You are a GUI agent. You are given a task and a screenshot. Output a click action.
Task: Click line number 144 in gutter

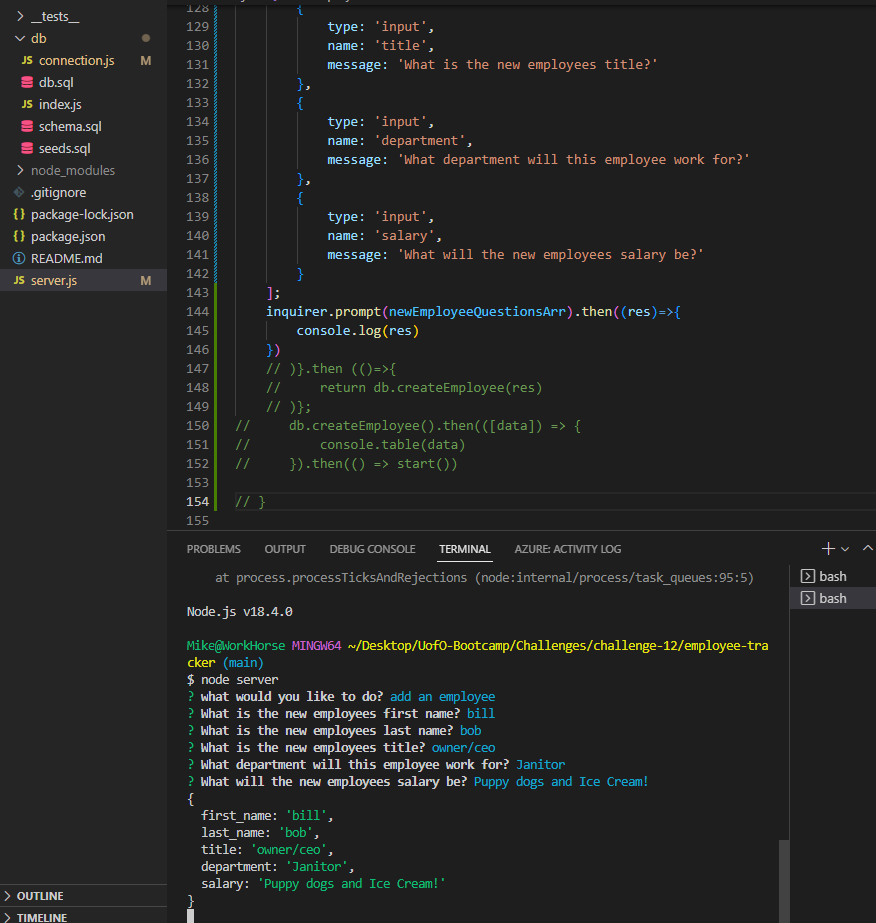[x=197, y=312]
